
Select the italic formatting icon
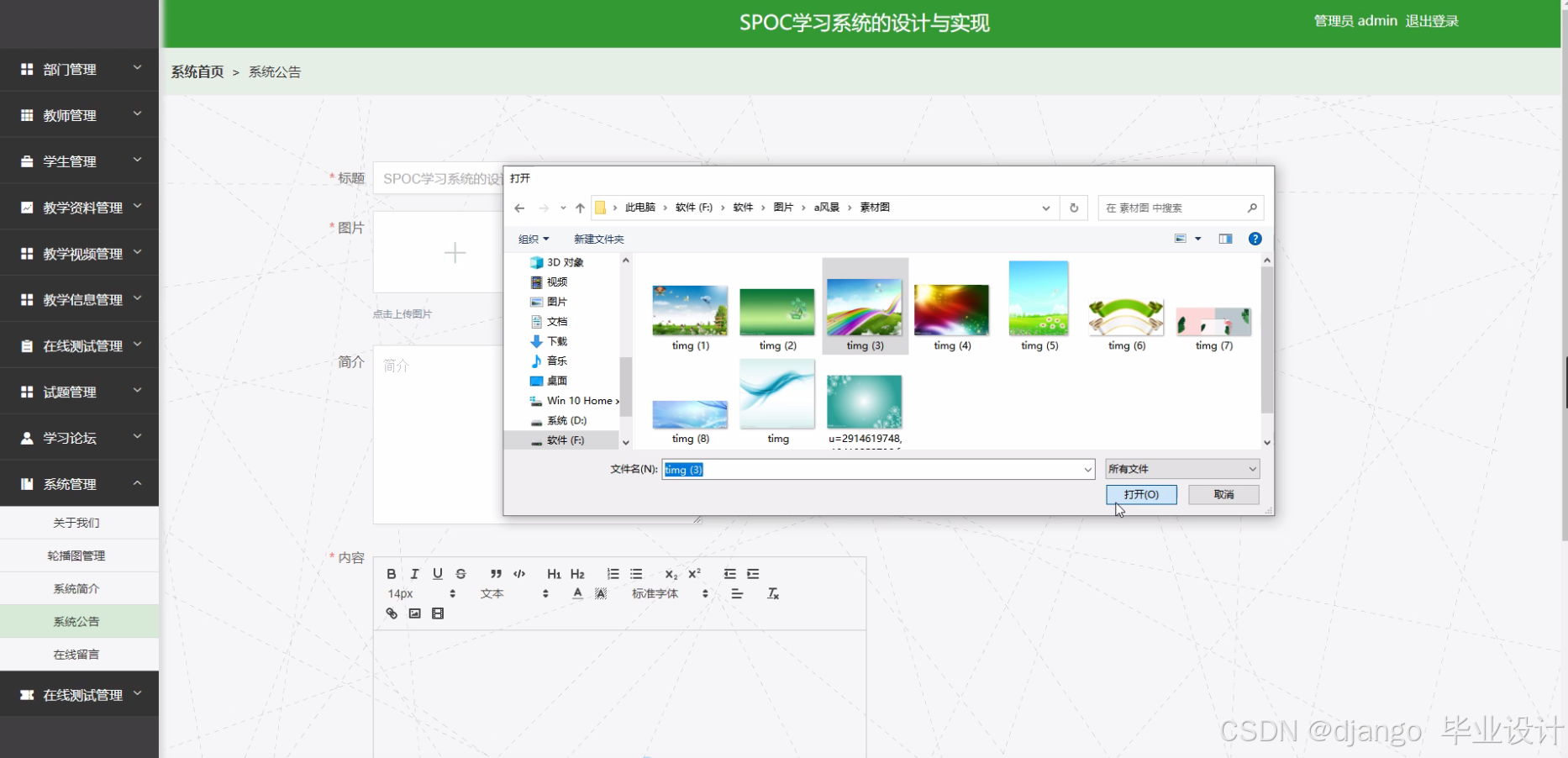click(x=414, y=573)
